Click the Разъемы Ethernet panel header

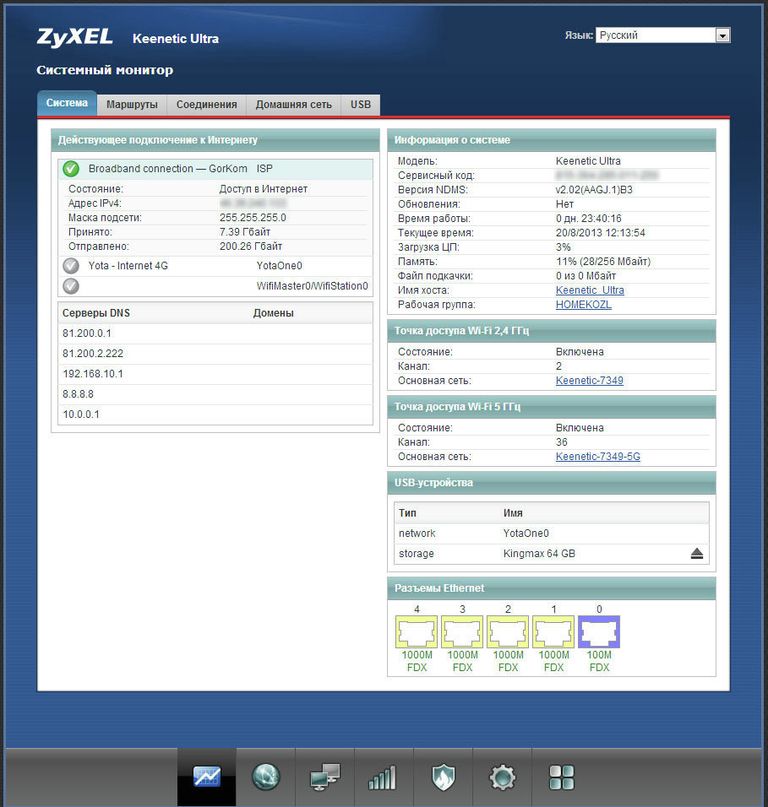coord(551,588)
